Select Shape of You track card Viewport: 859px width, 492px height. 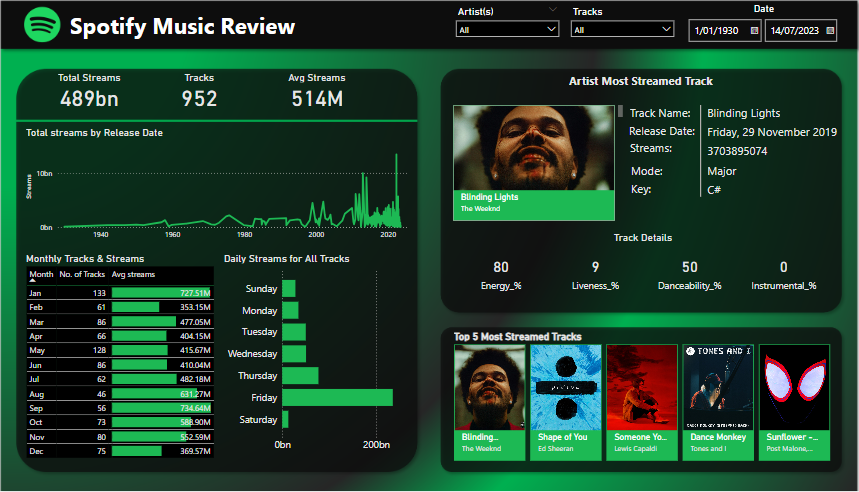[x=566, y=403]
